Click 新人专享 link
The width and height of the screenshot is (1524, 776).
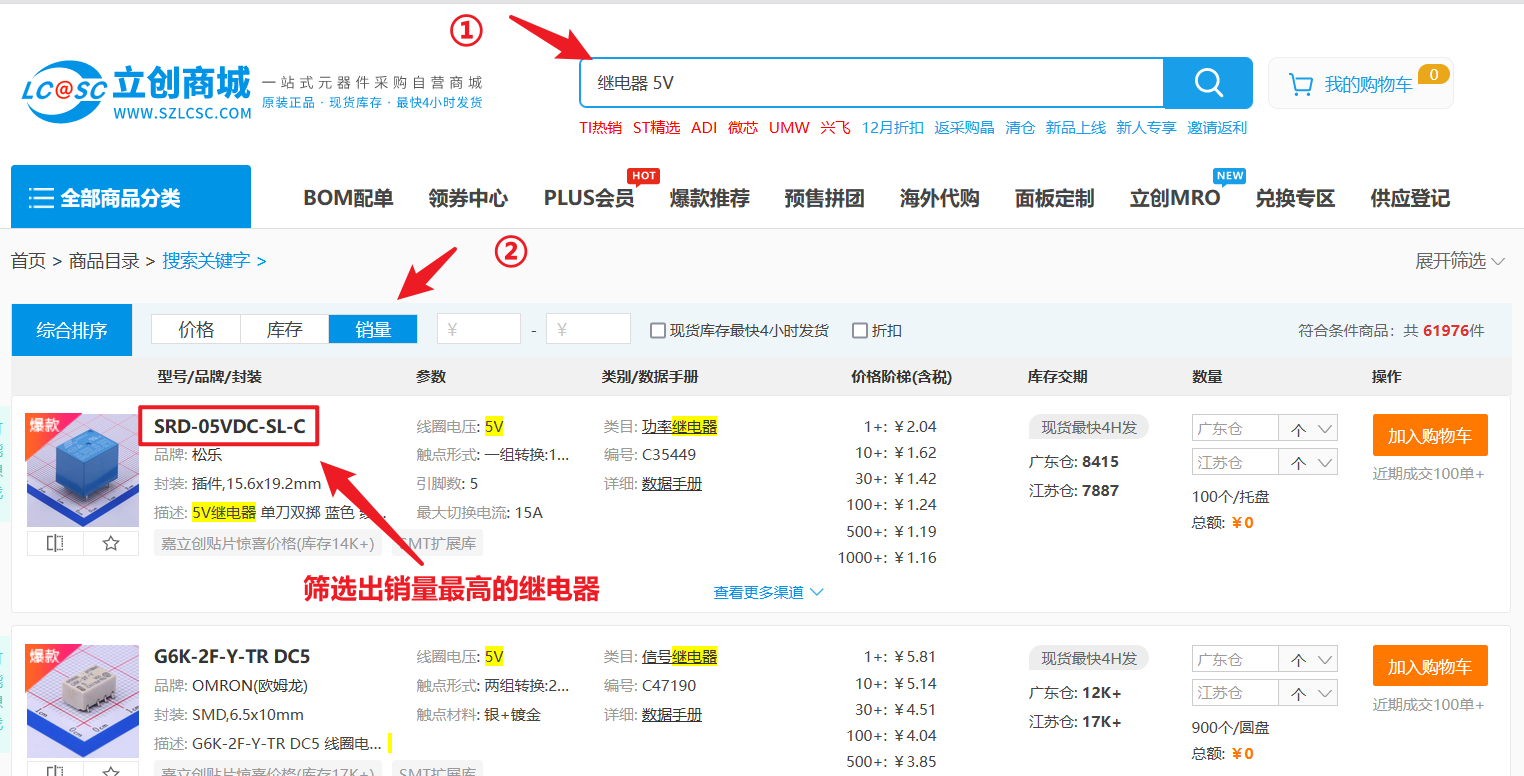(1147, 128)
